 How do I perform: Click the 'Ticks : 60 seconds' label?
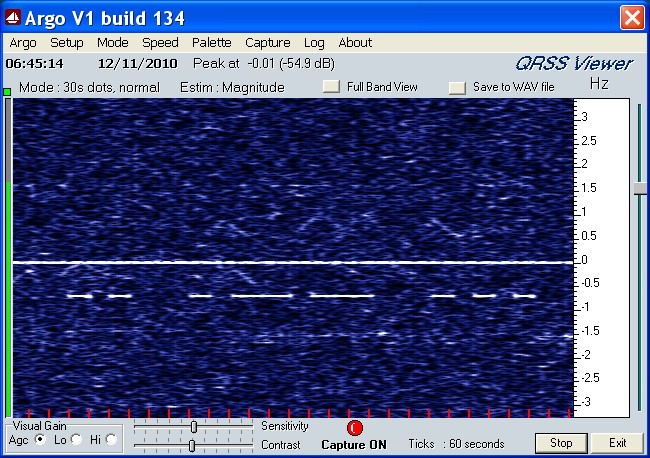point(456,444)
